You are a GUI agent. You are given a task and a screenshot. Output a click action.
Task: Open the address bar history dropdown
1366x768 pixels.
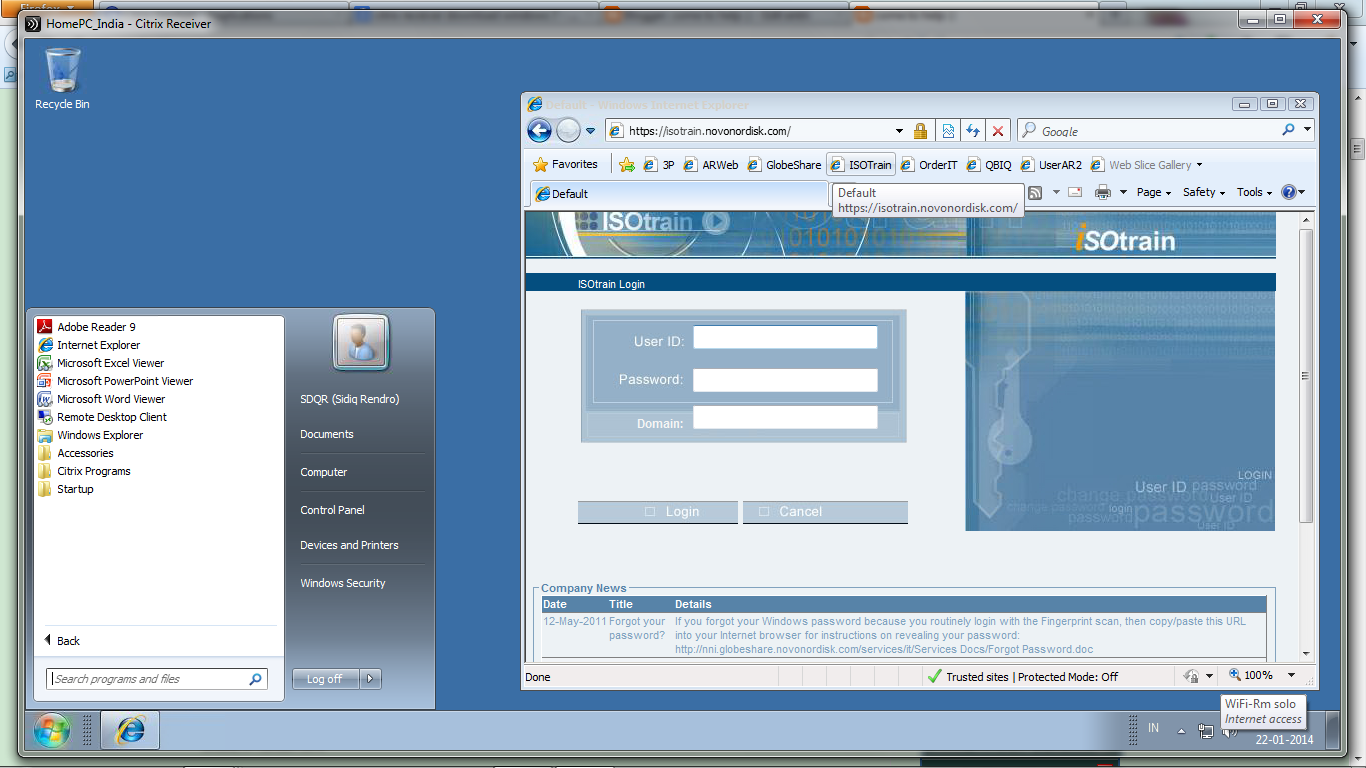pos(898,130)
